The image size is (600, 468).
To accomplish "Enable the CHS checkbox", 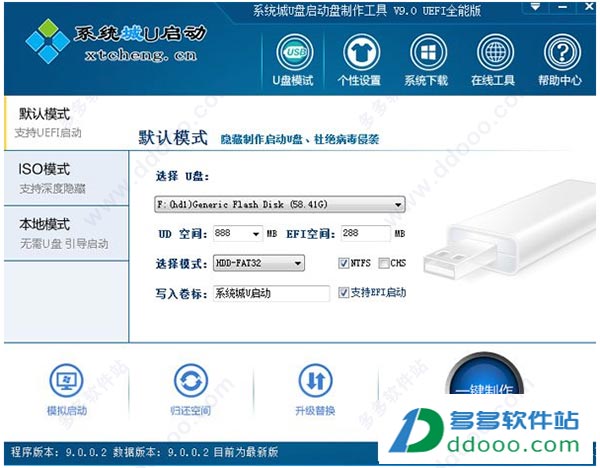I will pos(383,263).
